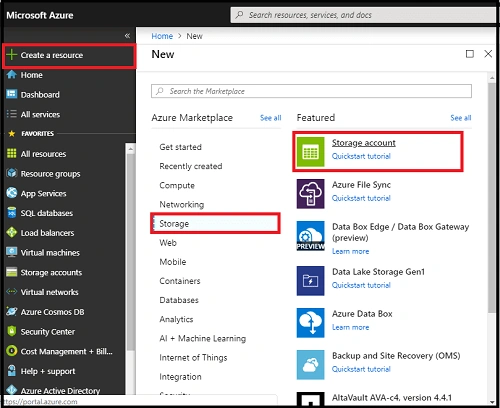The image size is (500, 408).
Task: Click the green Storage account icon
Action: click(310, 152)
